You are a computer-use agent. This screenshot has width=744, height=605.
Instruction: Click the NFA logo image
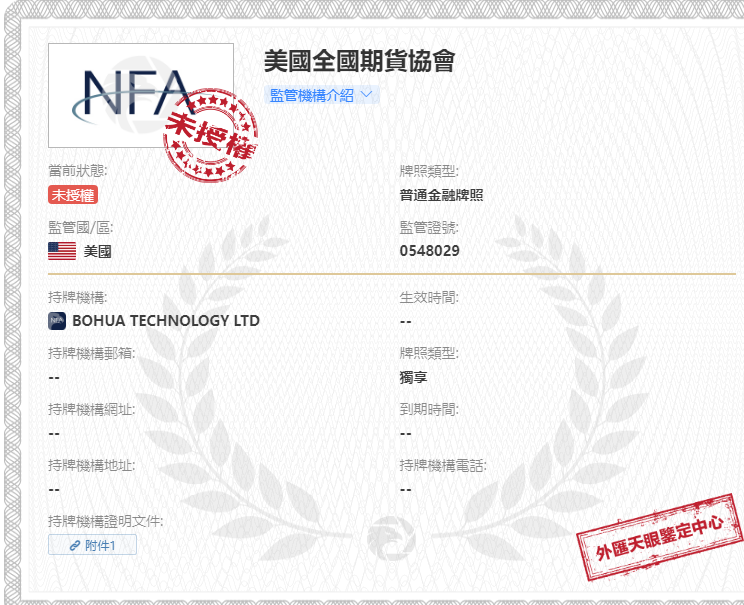pos(141,95)
